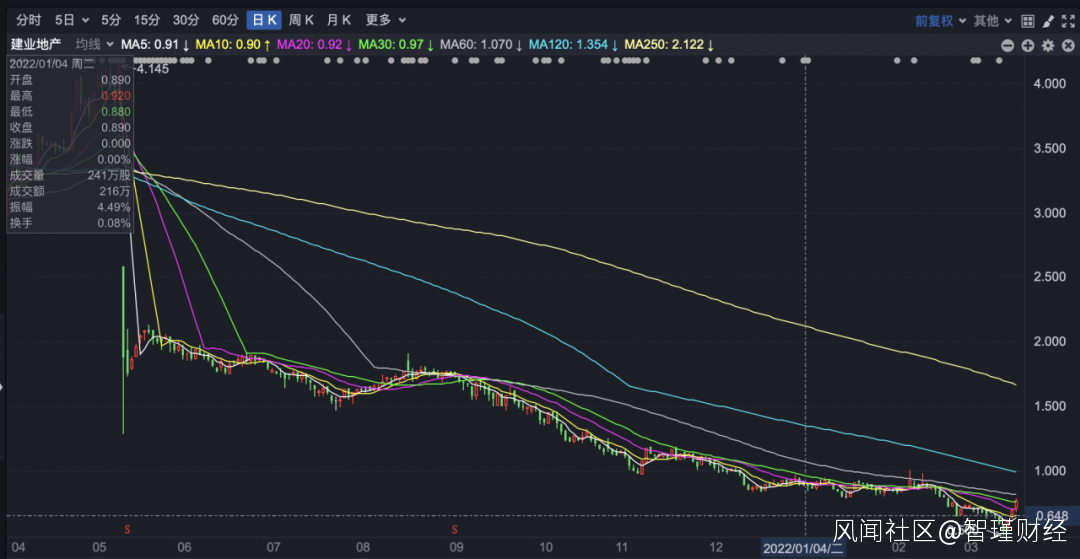Open moving average settings gear
The width and height of the screenshot is (1080, 559).
(x=1048, y=45)
